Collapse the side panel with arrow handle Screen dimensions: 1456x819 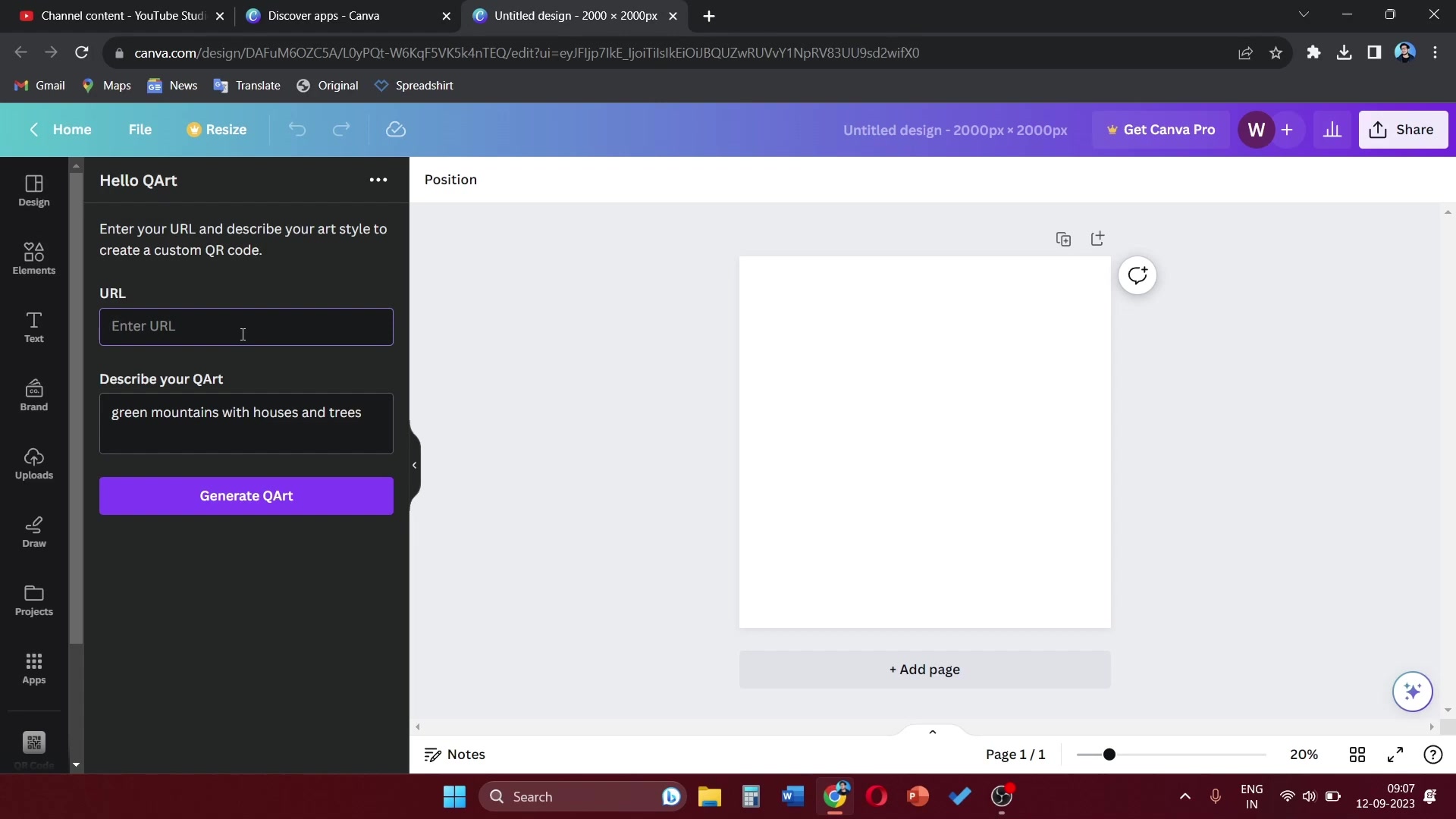(415, 465)
